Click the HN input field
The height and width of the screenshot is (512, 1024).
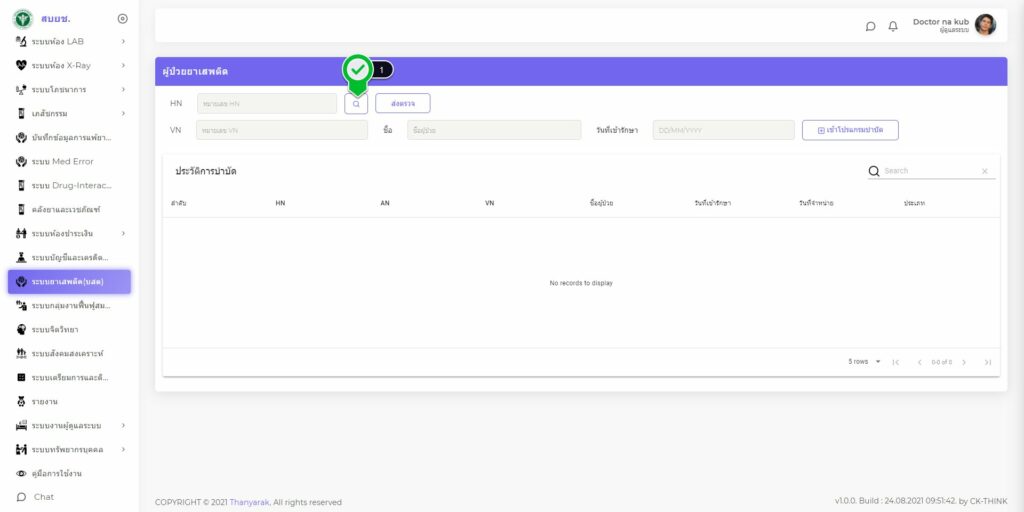click(266, 104)
